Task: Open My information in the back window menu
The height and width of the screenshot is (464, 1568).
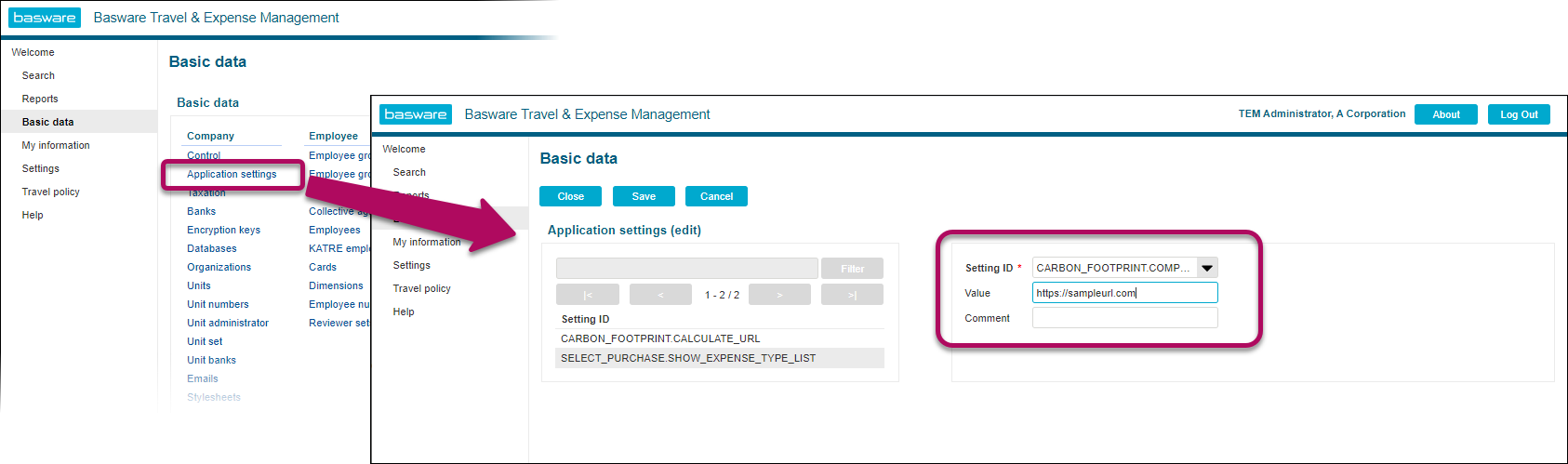Action: 56,145
